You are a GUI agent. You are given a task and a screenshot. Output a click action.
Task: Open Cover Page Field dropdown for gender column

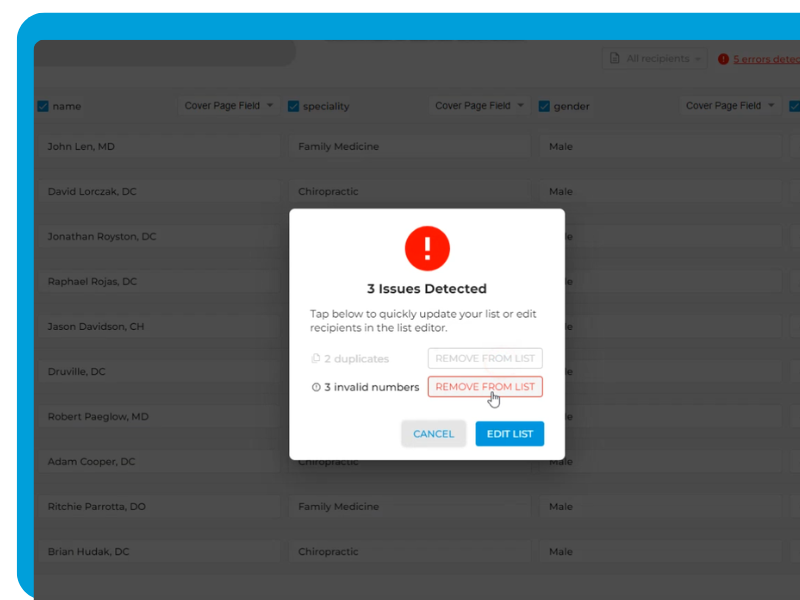(x=731, y=106)
